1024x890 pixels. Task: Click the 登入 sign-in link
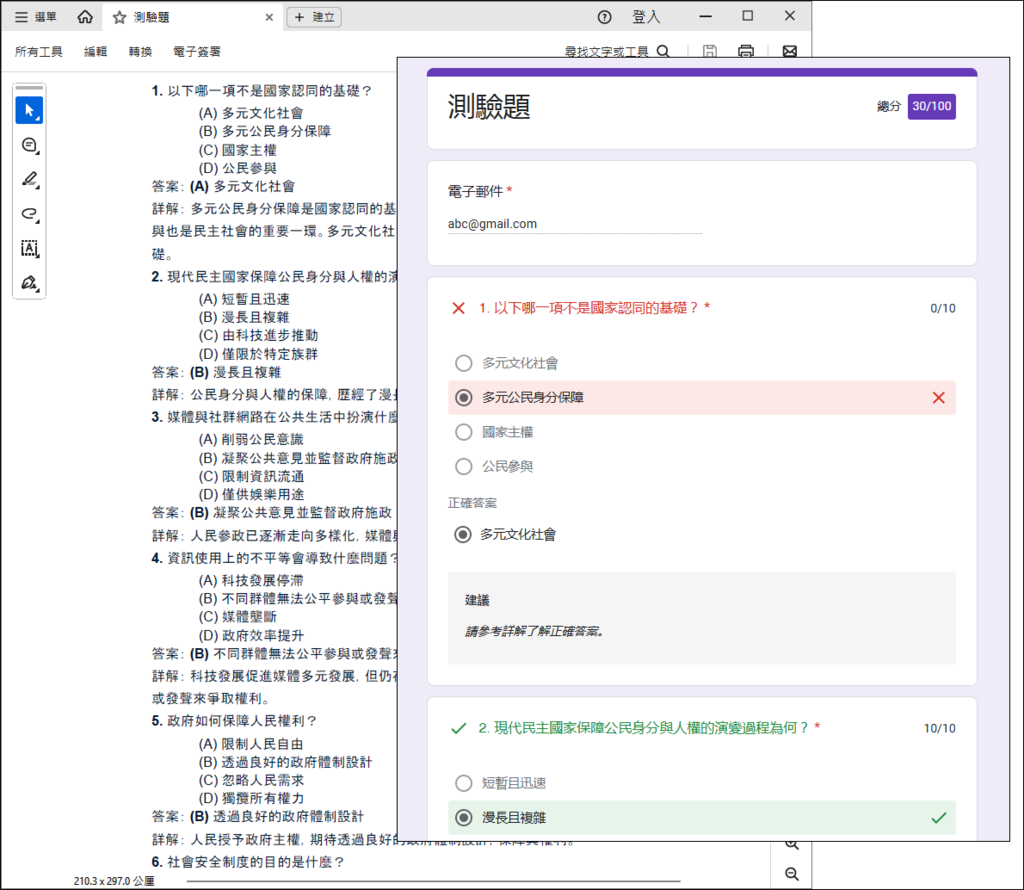[646, 17]
